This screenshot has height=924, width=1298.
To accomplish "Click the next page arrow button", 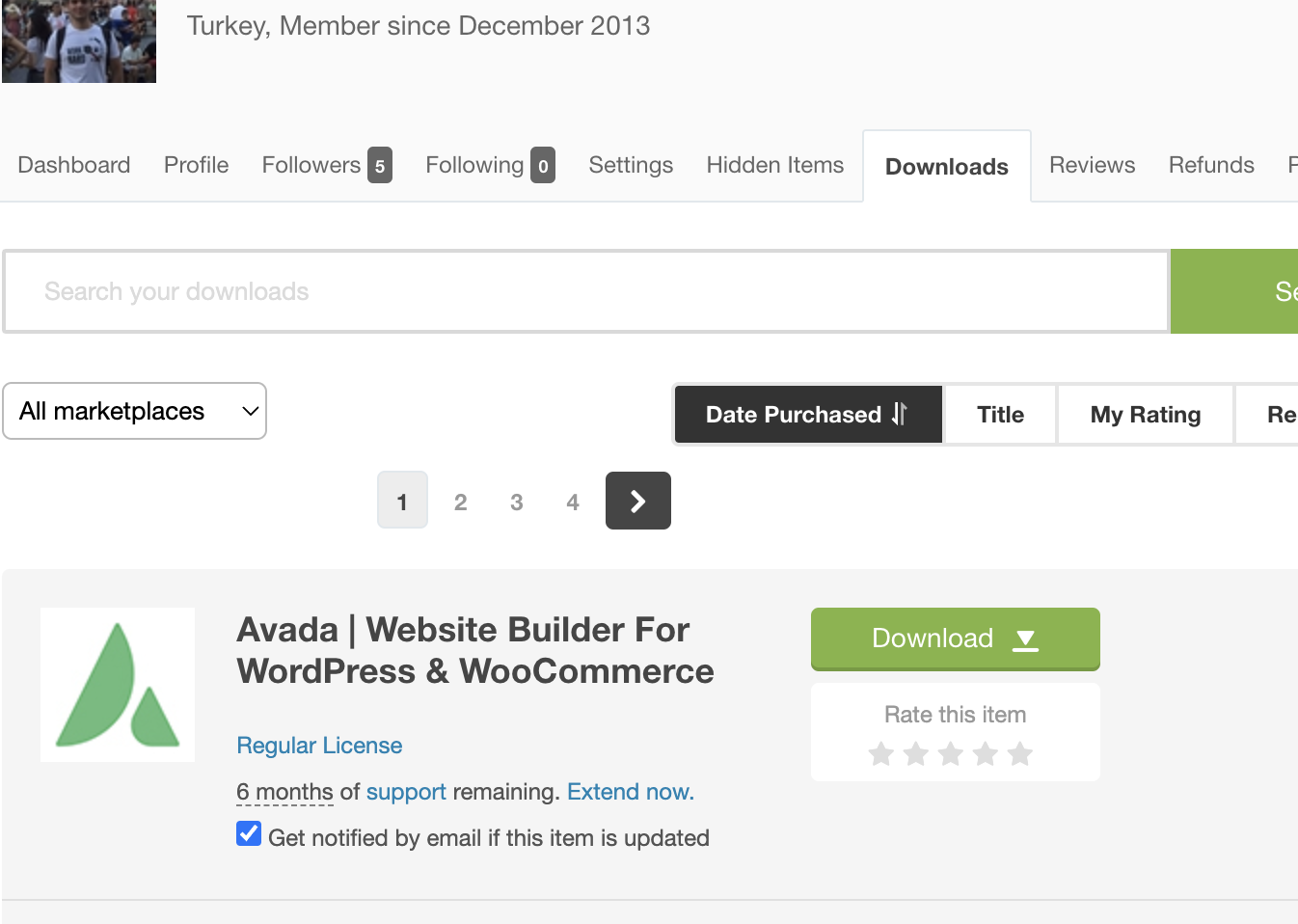I will pyautogui.click(x=637, y=501).
